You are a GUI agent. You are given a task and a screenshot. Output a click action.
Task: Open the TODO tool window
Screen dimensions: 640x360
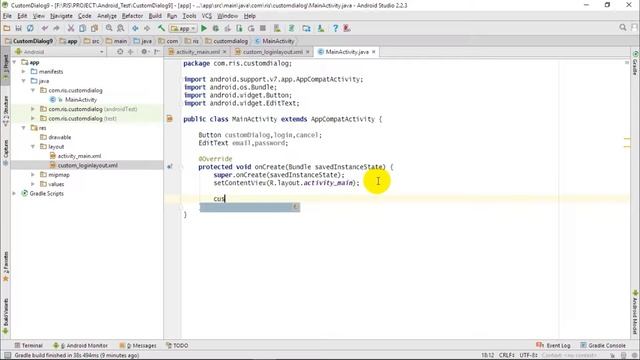[177, 345]
